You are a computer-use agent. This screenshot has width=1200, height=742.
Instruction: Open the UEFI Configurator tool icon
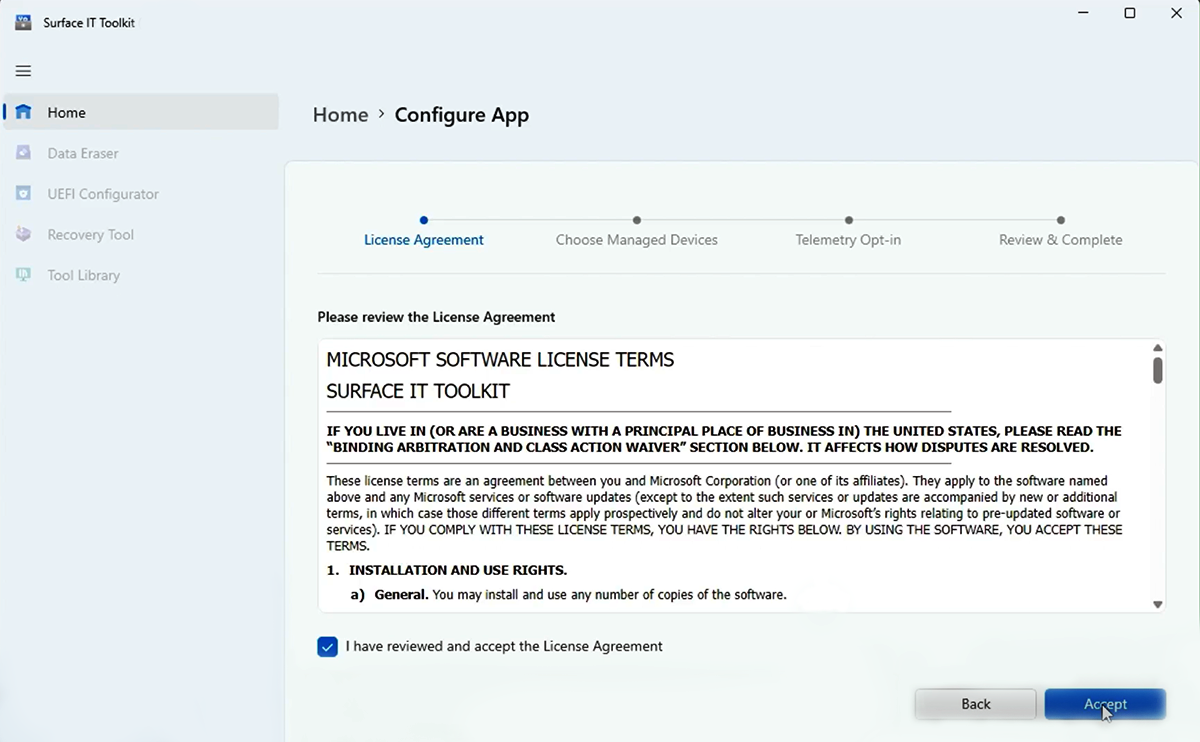click(22, 193)
